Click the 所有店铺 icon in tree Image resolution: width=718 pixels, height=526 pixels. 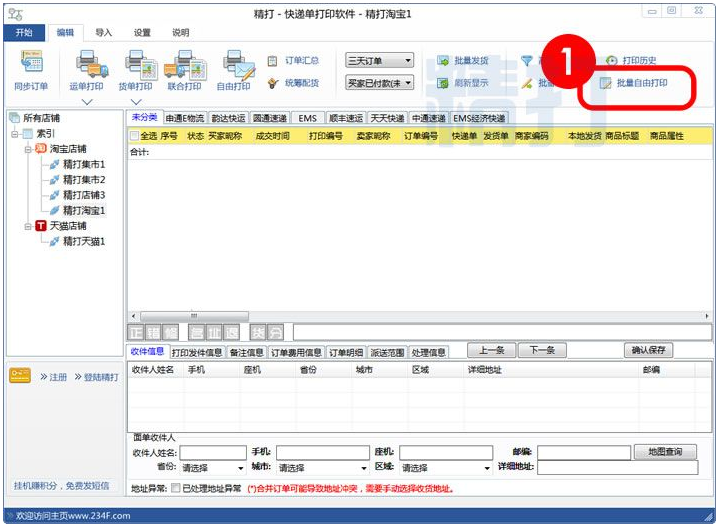click(14, 118)
